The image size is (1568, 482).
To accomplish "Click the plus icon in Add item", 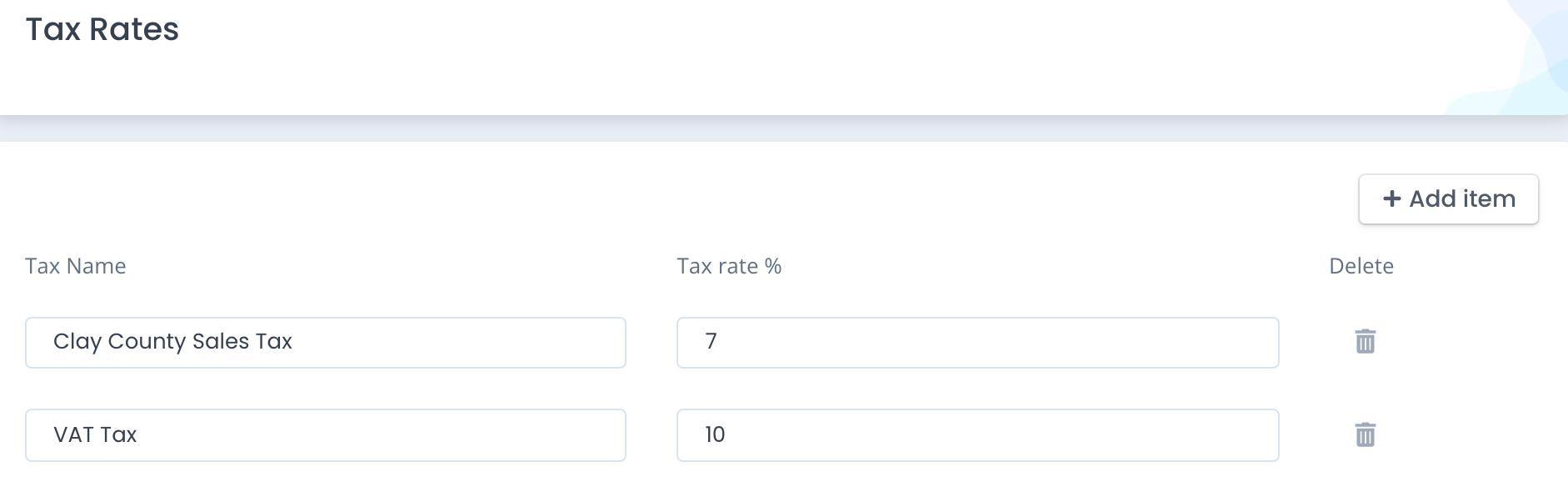I will point(1391,198).
